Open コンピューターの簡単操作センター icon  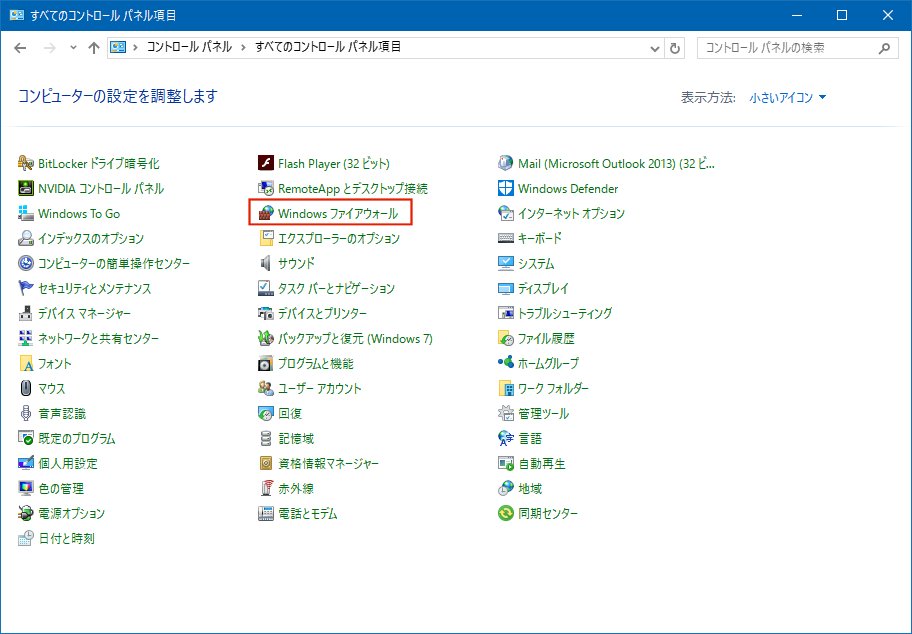point(26,263)
